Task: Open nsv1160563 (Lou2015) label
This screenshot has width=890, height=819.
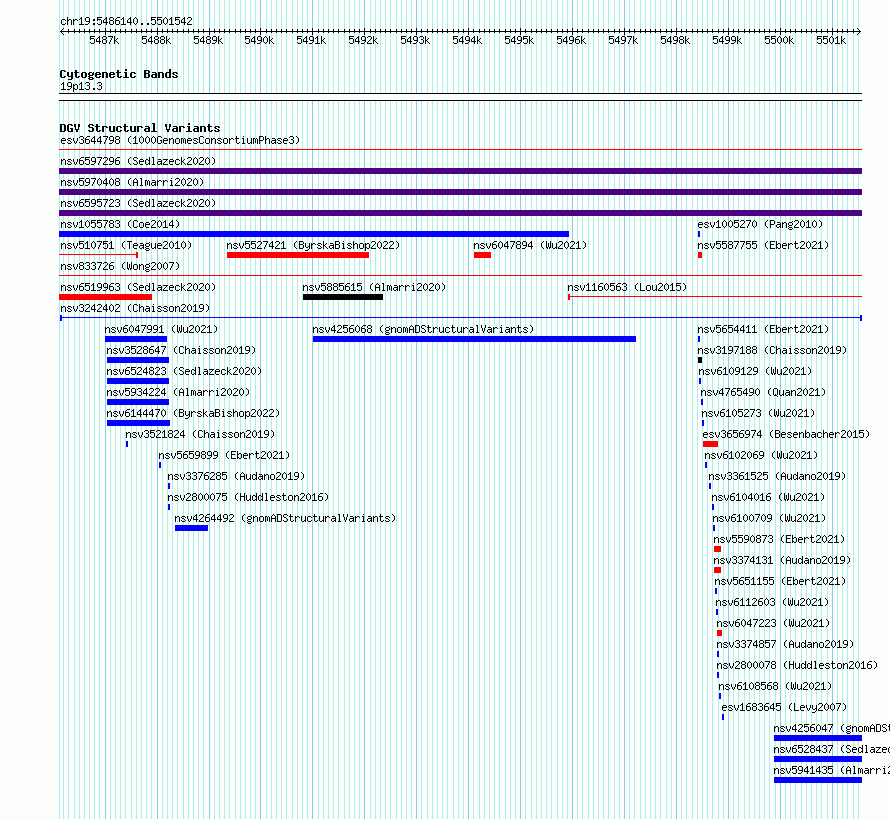Action: coord(627,287)
